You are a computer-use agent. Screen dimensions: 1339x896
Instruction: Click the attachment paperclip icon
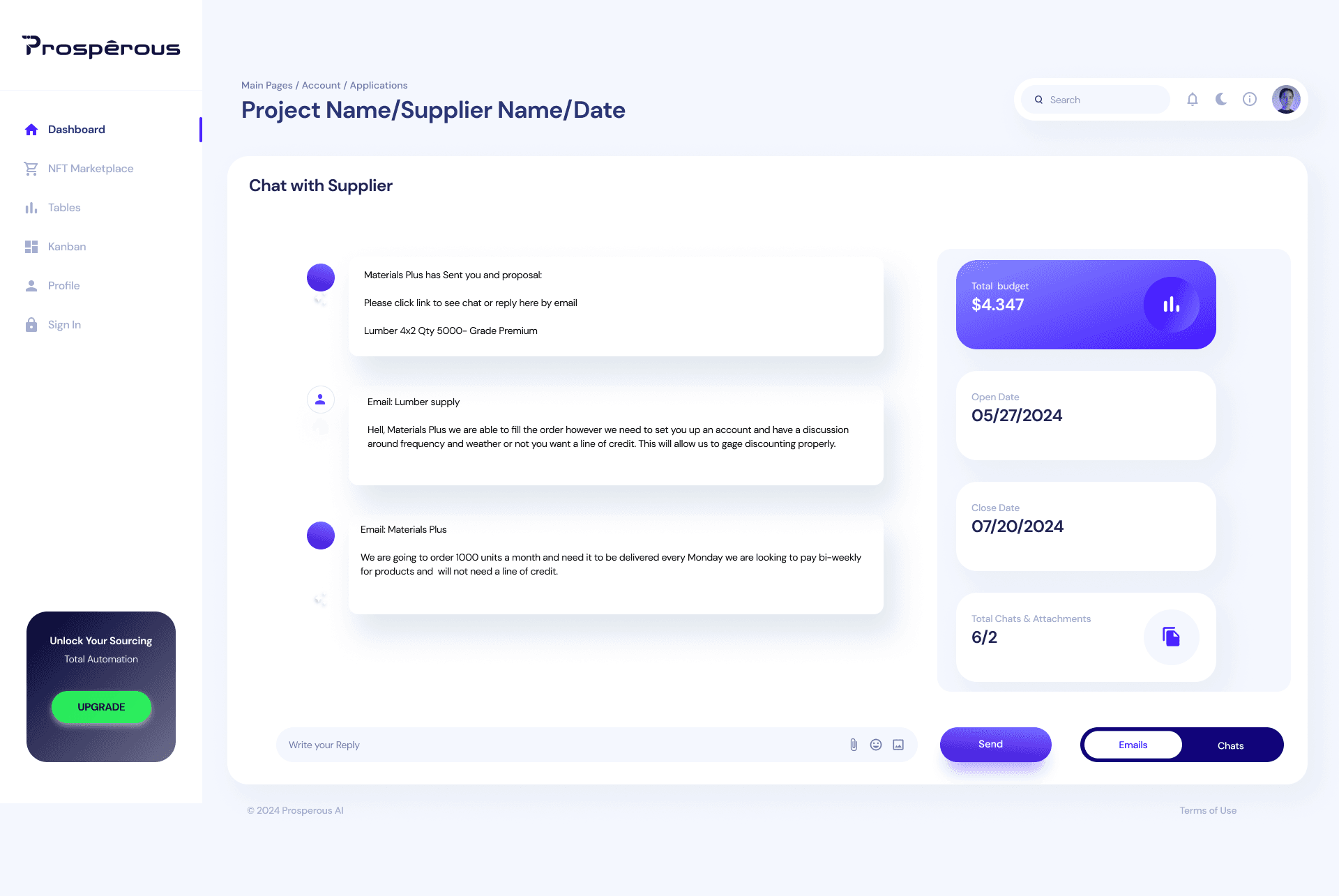click(852, 743)
